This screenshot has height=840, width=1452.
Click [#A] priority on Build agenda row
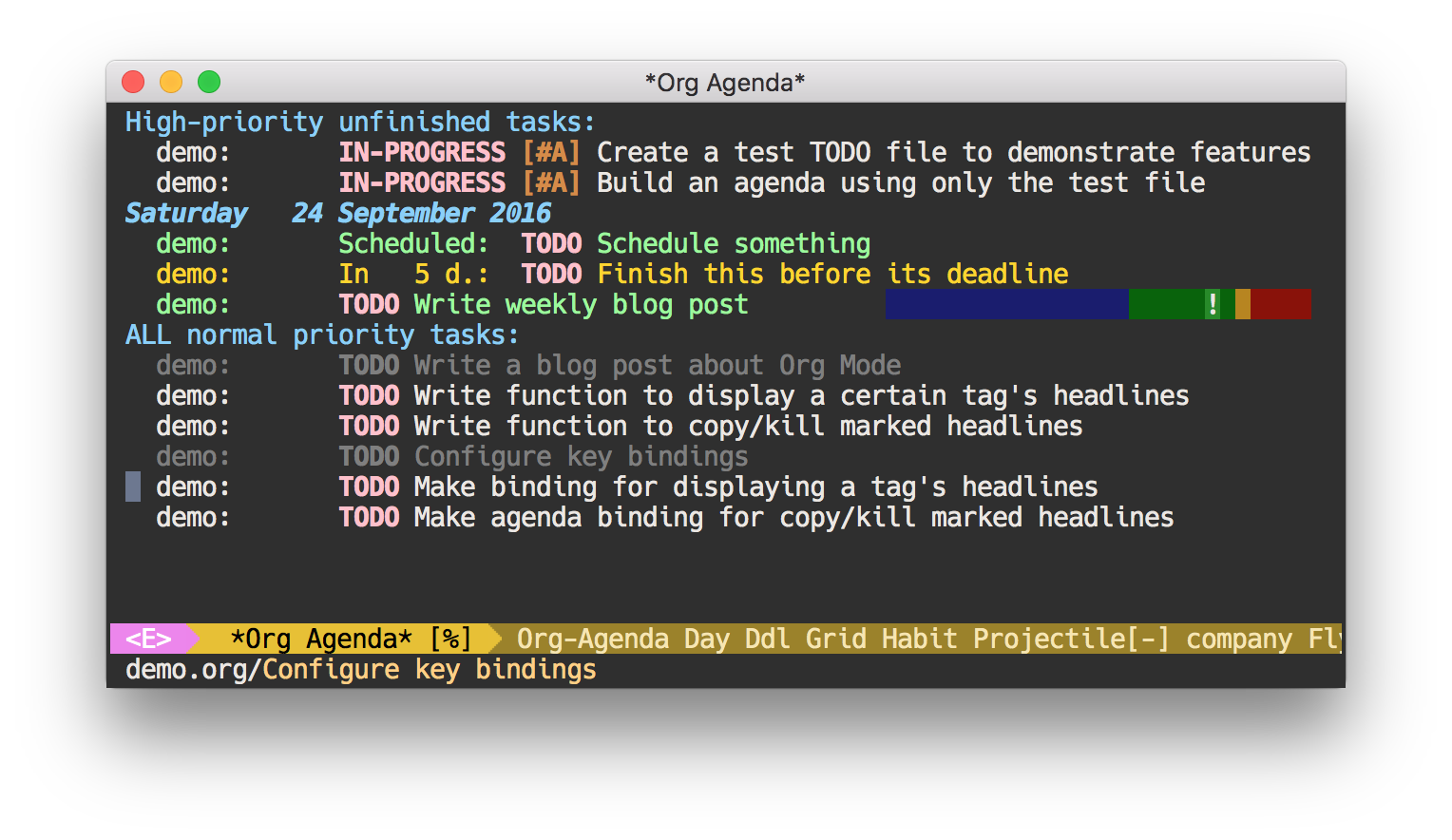point(551,183)
